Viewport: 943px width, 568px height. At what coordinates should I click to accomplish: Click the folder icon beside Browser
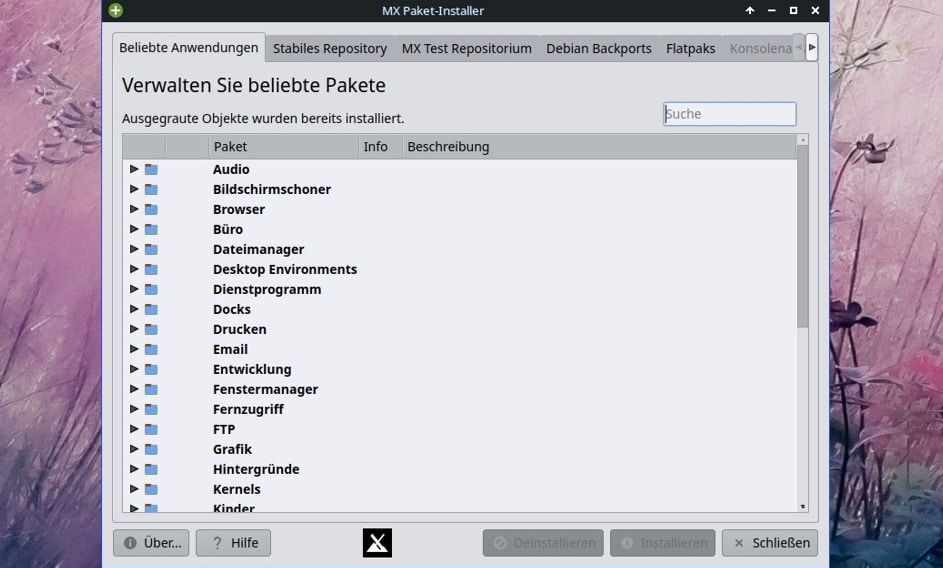coord(151,210)
